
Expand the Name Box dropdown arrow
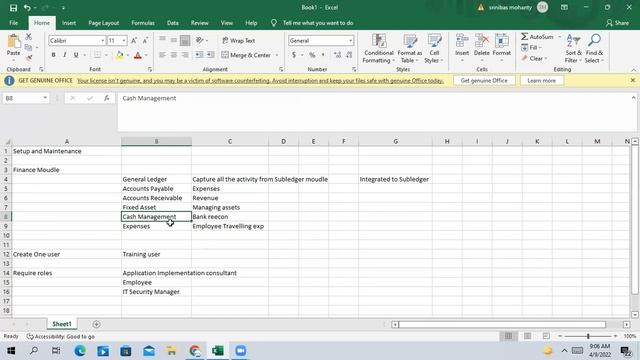pos(45,98)
